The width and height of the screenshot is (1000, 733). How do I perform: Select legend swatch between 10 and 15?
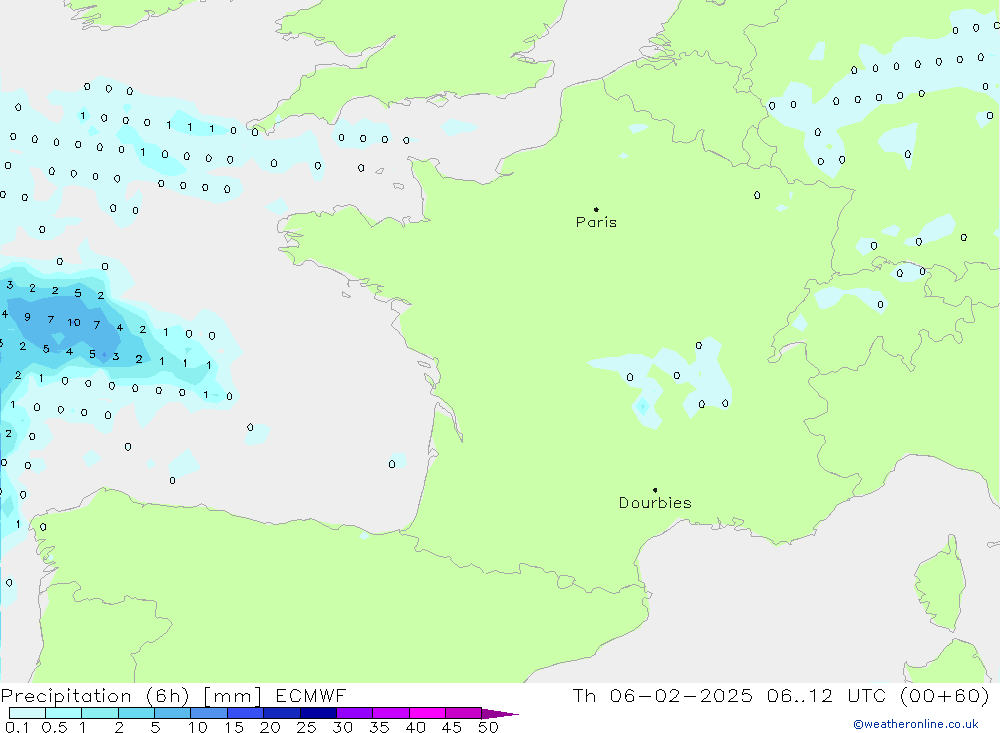pyautogui.click(x=209, y=713)
